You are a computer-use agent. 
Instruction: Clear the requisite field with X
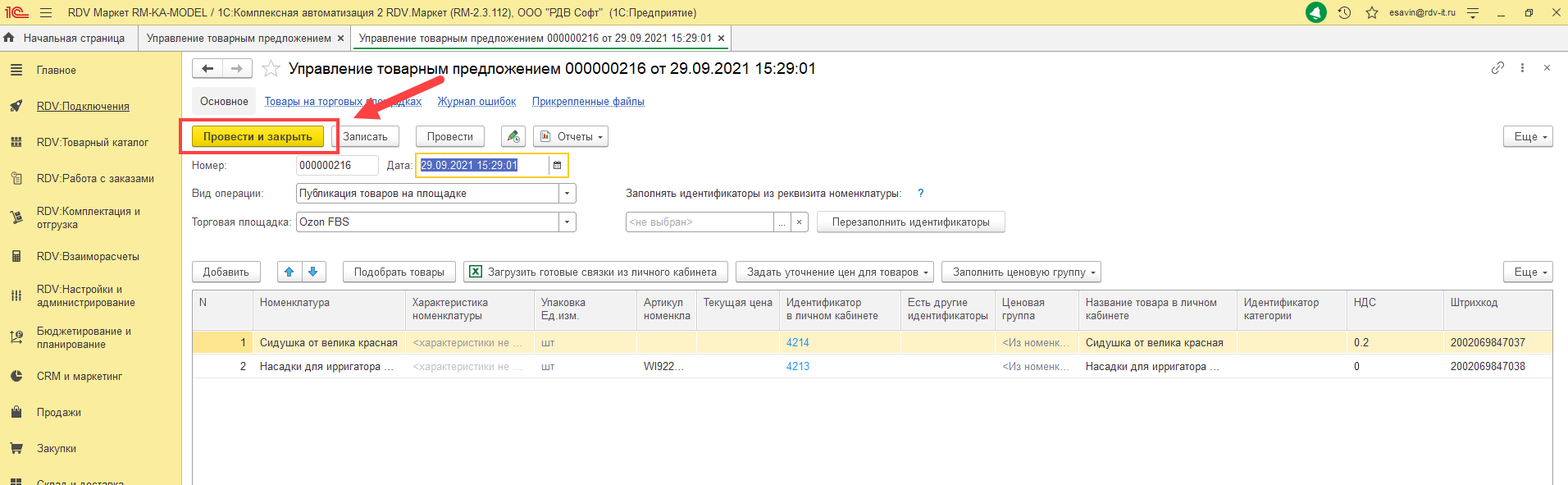point(800,222)
